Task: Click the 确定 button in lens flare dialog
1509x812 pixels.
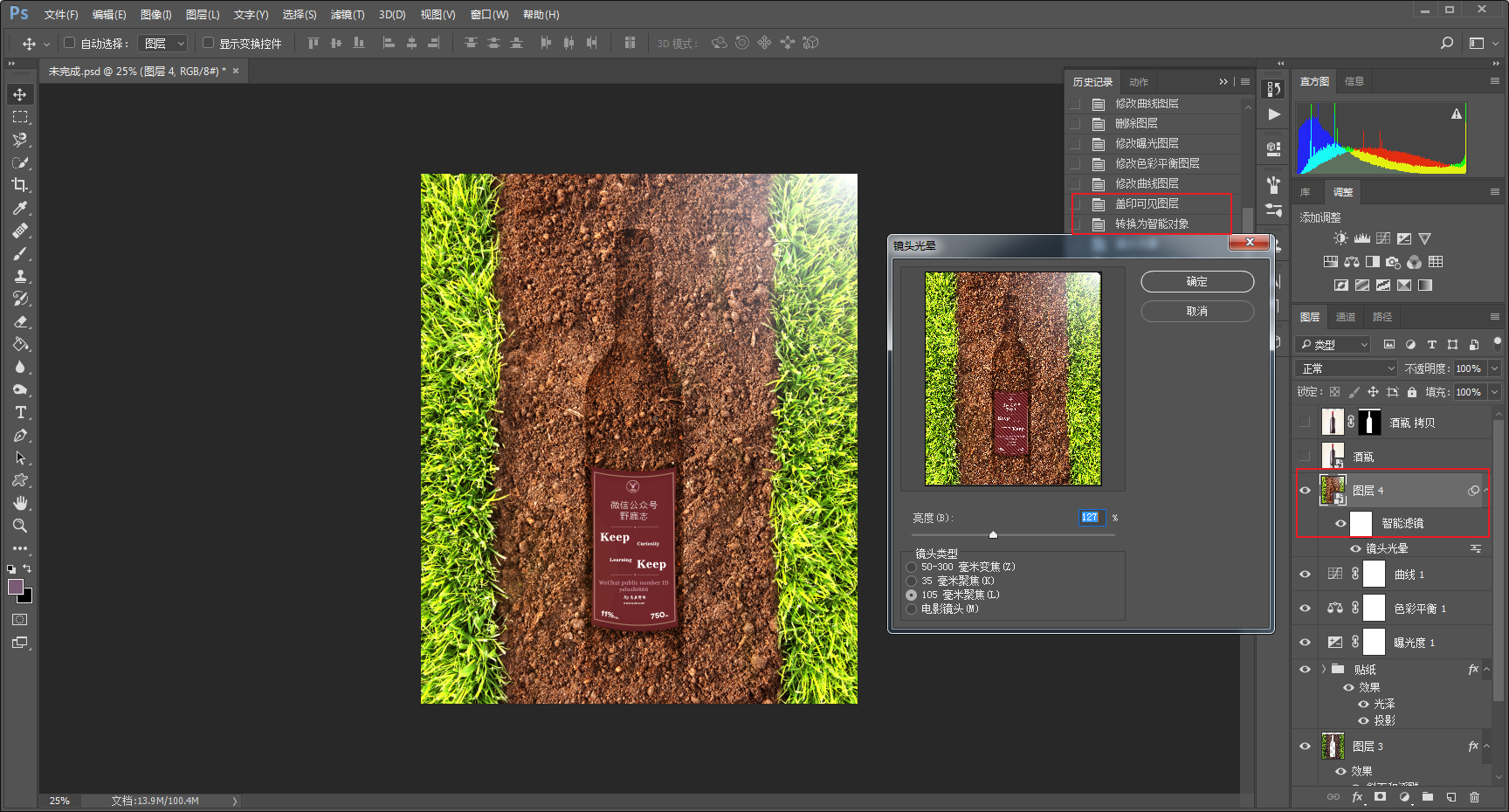Action: [1197, 282]
